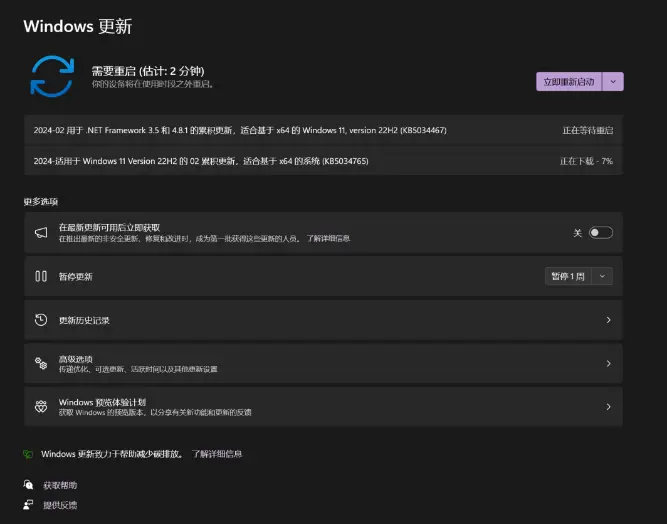Screen dimensions: 667x524
Task: Click the 正在下载 - 7% status text
Action: 586,161
